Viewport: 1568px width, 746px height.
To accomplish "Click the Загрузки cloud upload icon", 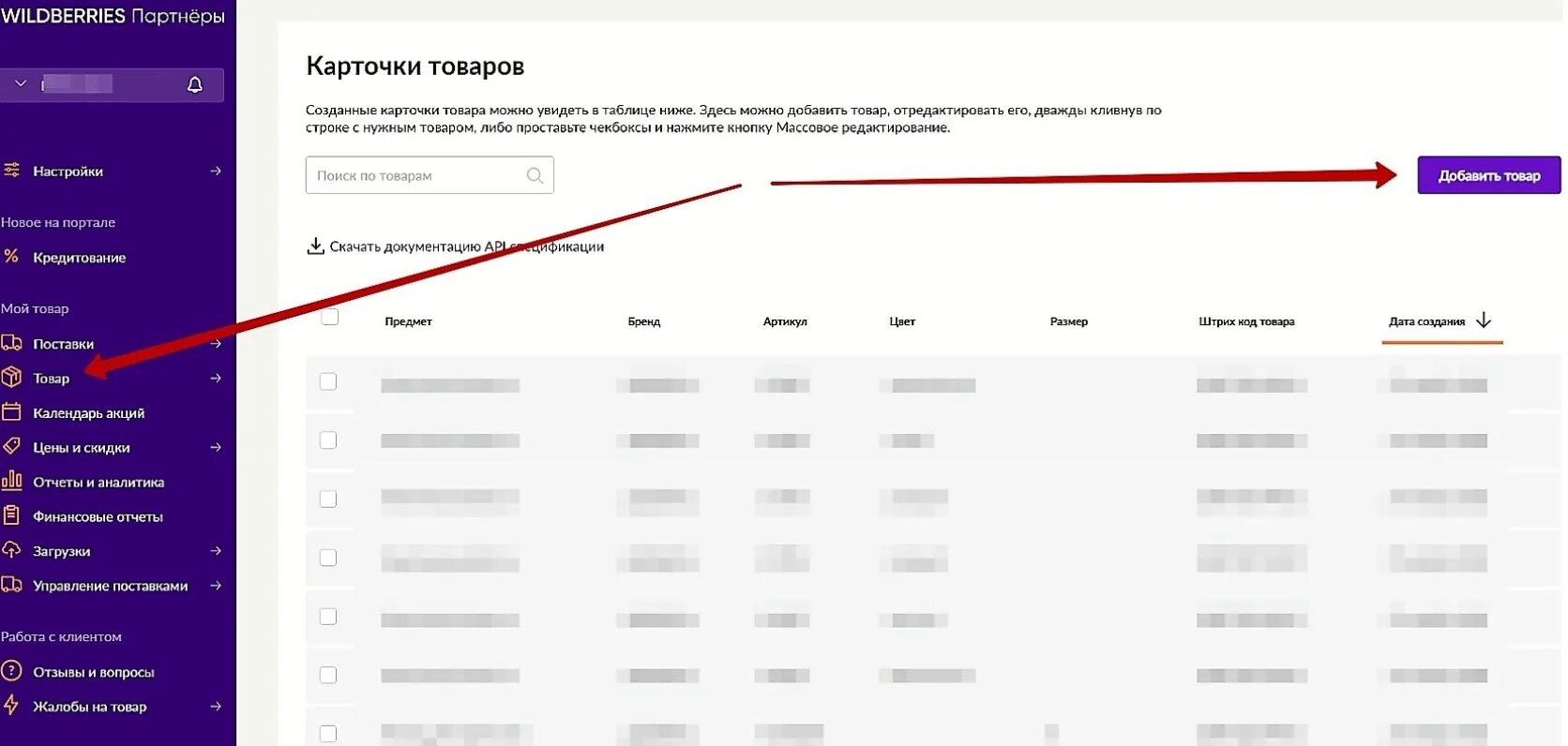I will coord(11,549).
